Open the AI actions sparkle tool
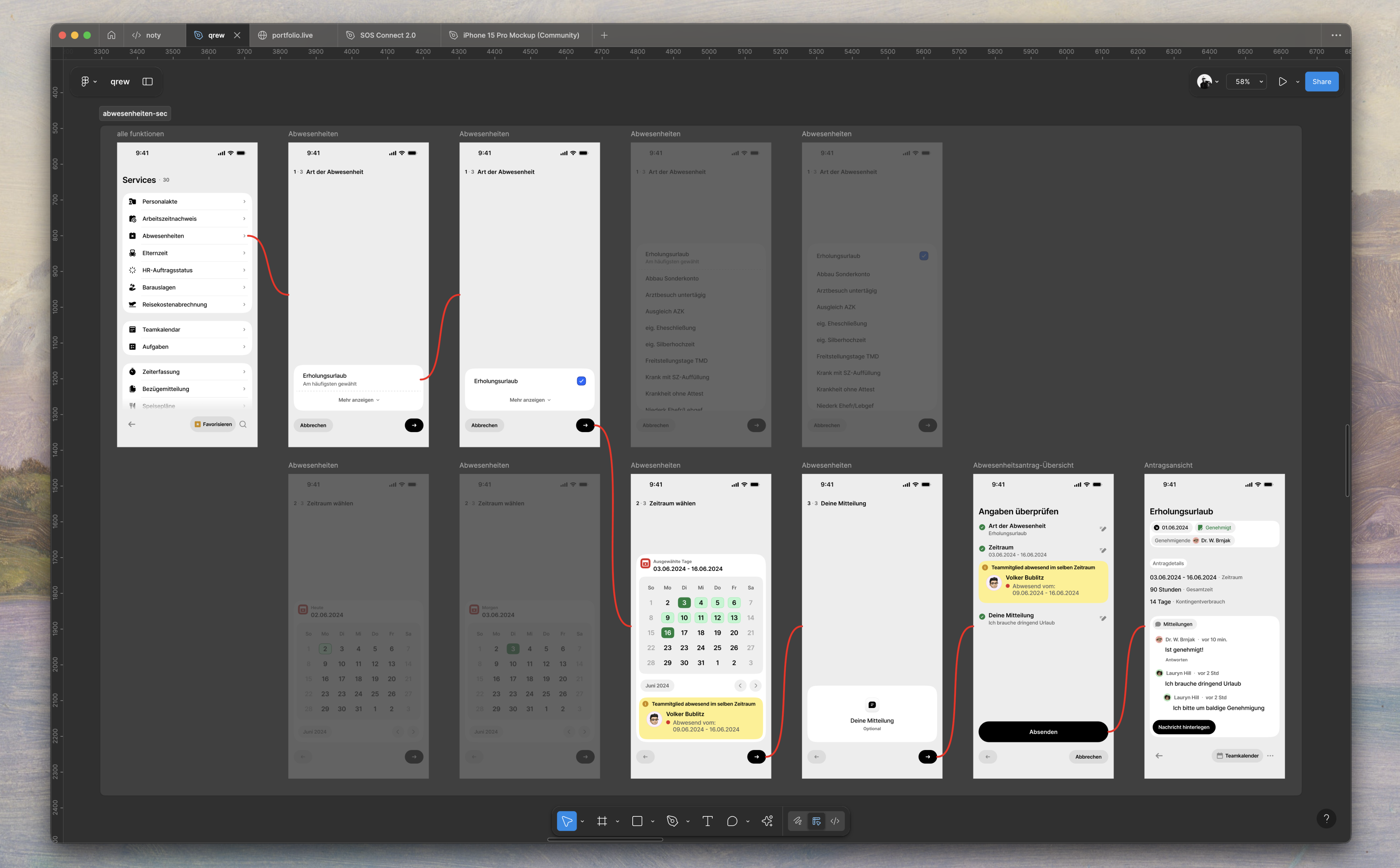The height and width of the screenshot is (868, 1400). click(767, 821)
